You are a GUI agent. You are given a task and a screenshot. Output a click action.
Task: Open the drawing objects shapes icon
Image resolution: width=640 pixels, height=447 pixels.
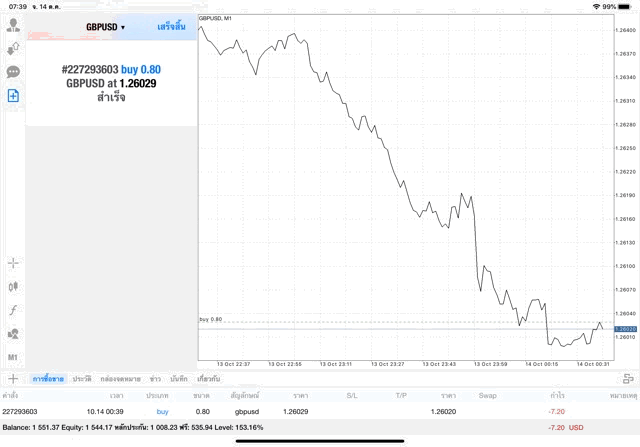13,333
